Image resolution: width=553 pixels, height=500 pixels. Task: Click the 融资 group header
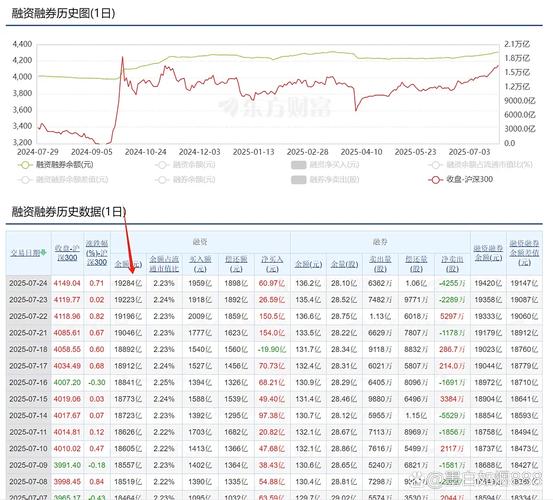click(x=200, y=242)
